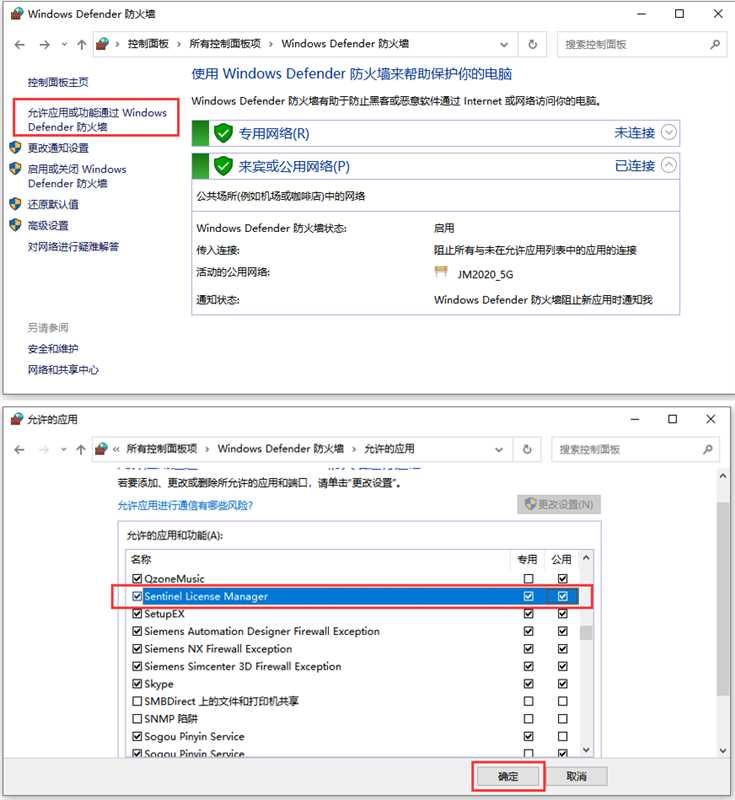Select Windows Defender 防火墙 breadcrumb in top window
This screenshot has height=800, width=735.
pos(345,44)
